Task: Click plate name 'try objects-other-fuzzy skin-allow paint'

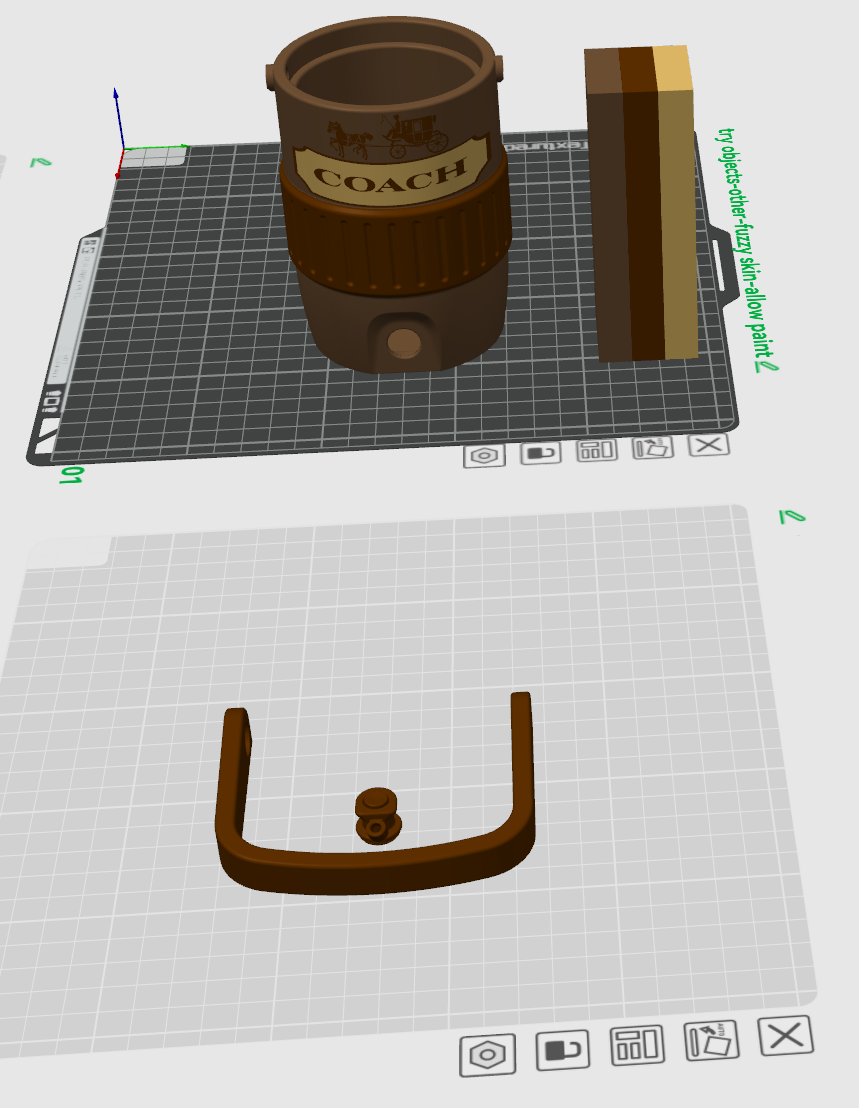Action: 744,242
